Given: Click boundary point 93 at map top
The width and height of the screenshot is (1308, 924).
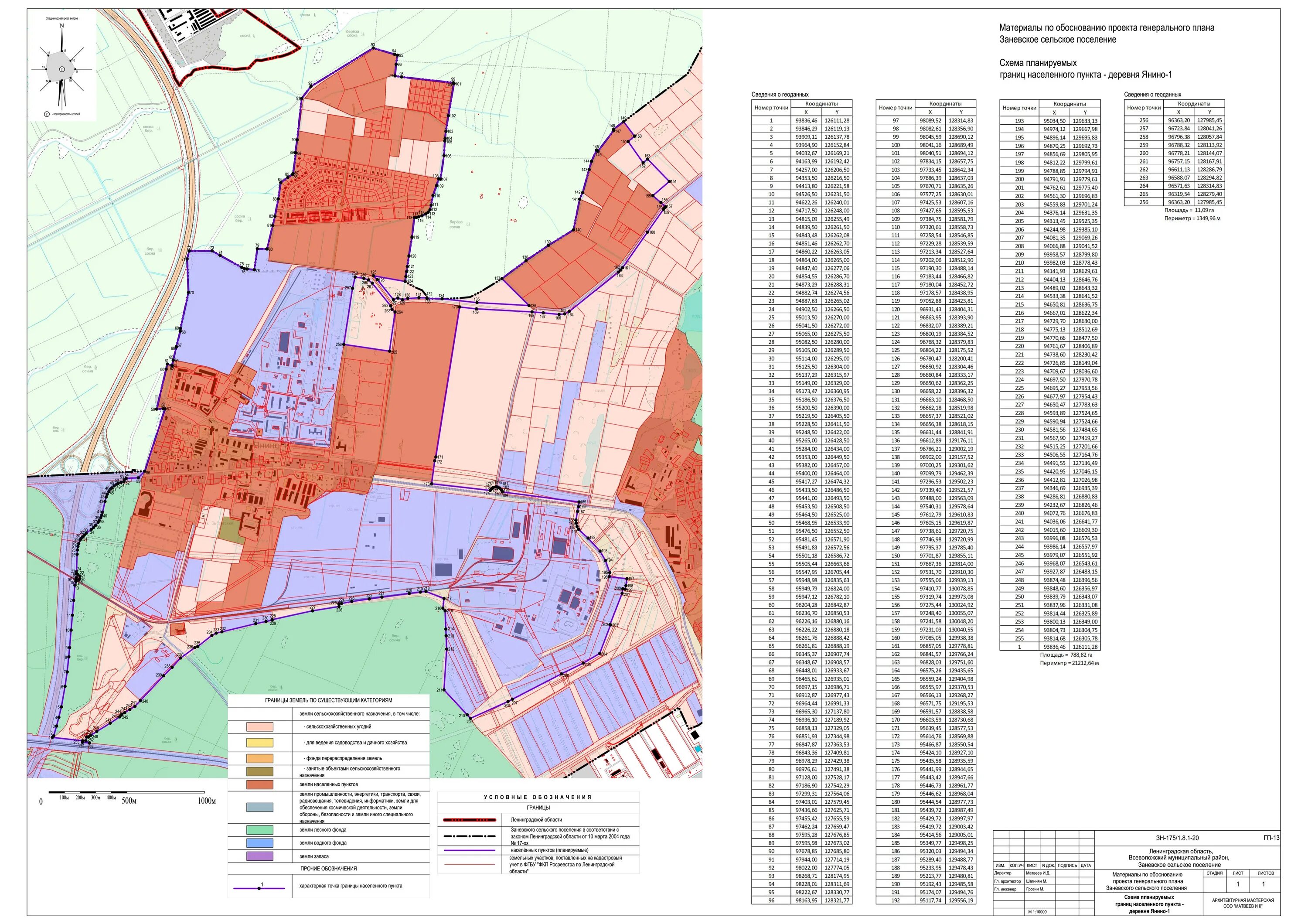Looking at the screenshot, I should pyautogui.click(x=373, y=49).
